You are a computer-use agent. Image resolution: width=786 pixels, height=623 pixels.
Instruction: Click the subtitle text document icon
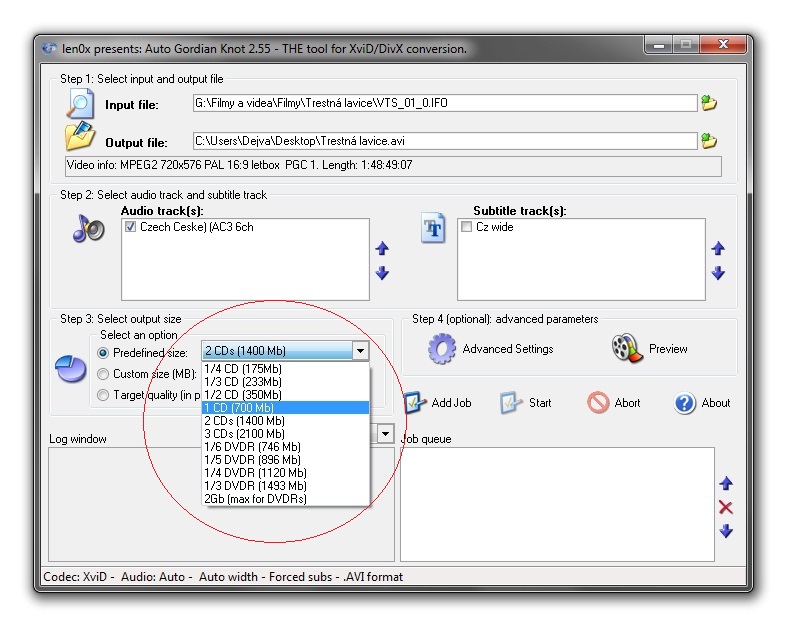(x=433, y=228)
